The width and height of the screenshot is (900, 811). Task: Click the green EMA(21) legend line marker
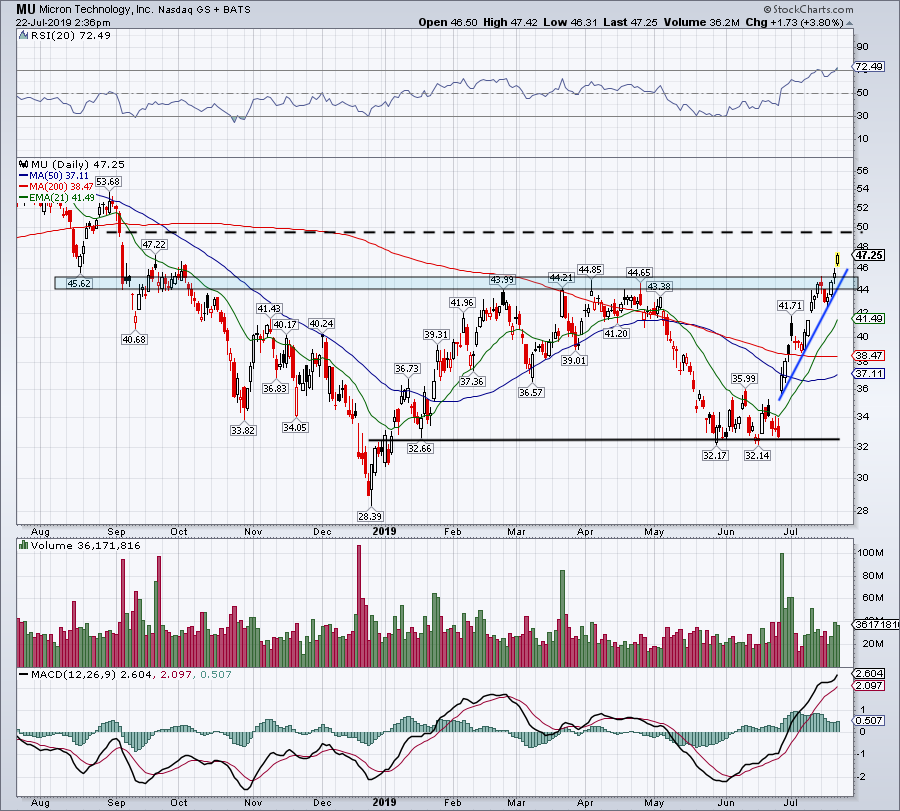click(x=24, y=198)
